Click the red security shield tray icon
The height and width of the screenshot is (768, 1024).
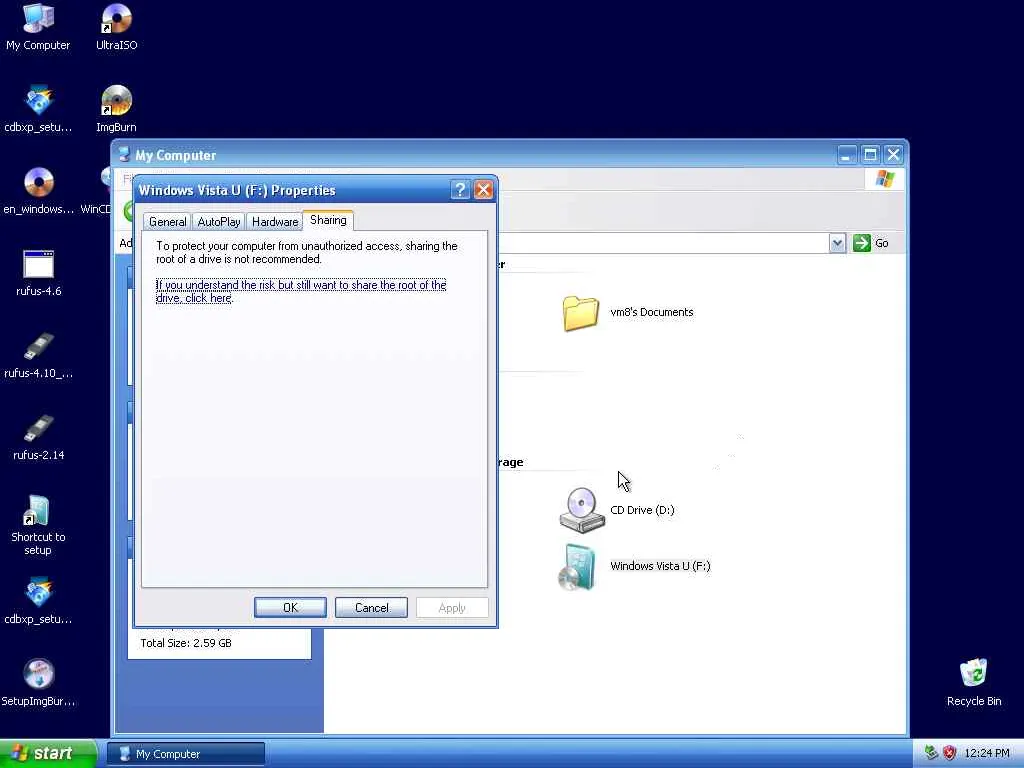tap(950, 753)
